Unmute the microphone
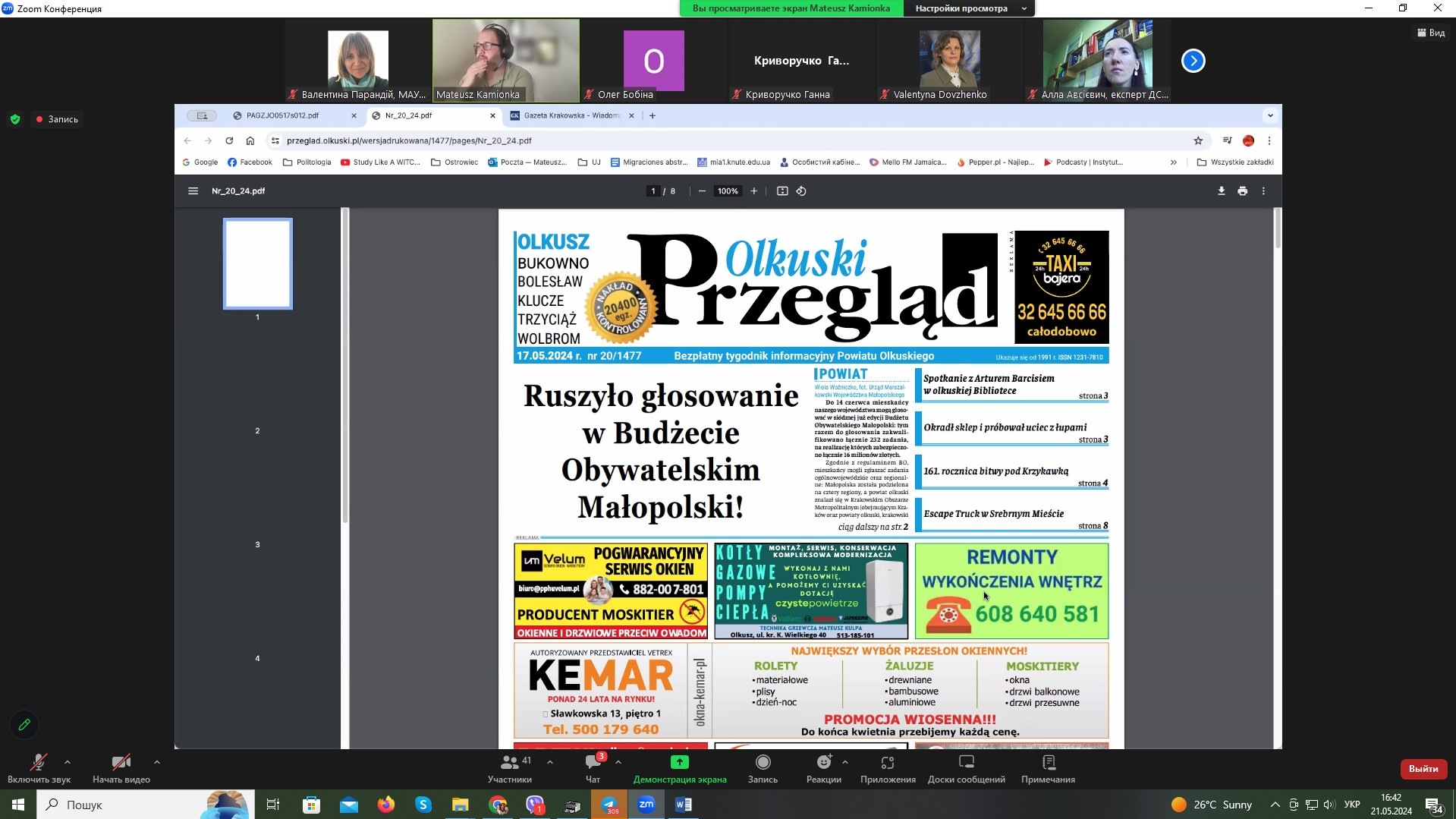 click(38, 763)
